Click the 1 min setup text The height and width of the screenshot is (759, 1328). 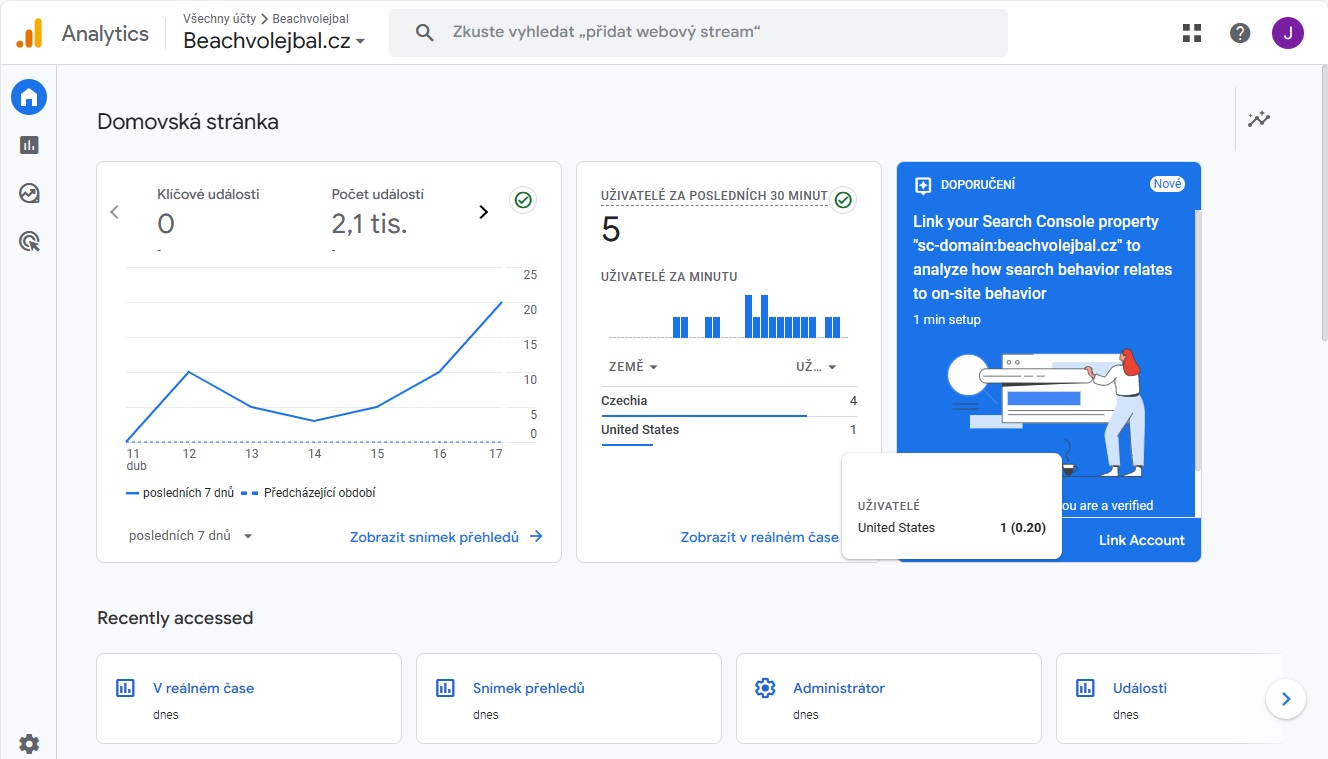947,320
